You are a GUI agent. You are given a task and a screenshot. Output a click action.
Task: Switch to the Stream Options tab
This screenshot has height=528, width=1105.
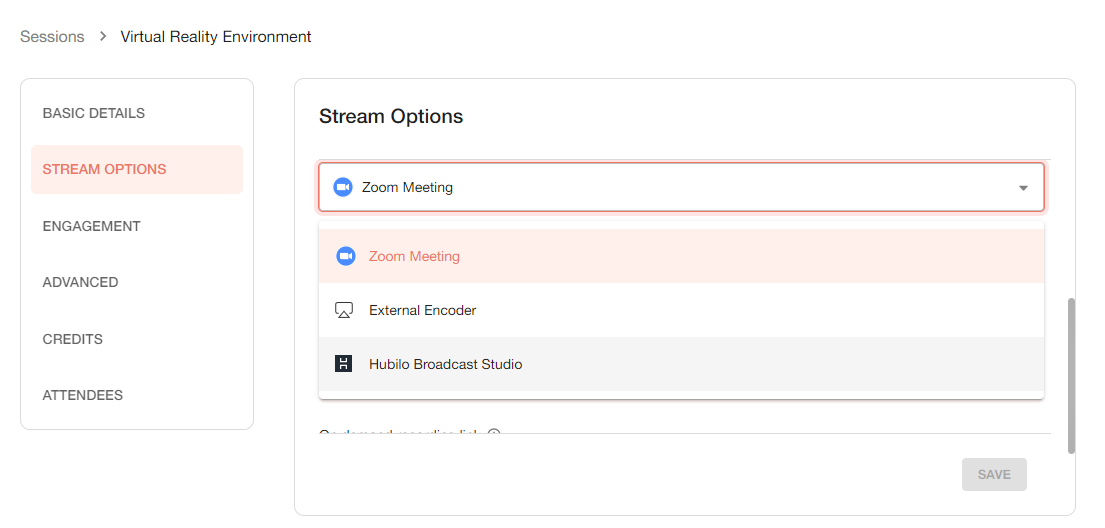pyautogui.click(x=105, y=169)
